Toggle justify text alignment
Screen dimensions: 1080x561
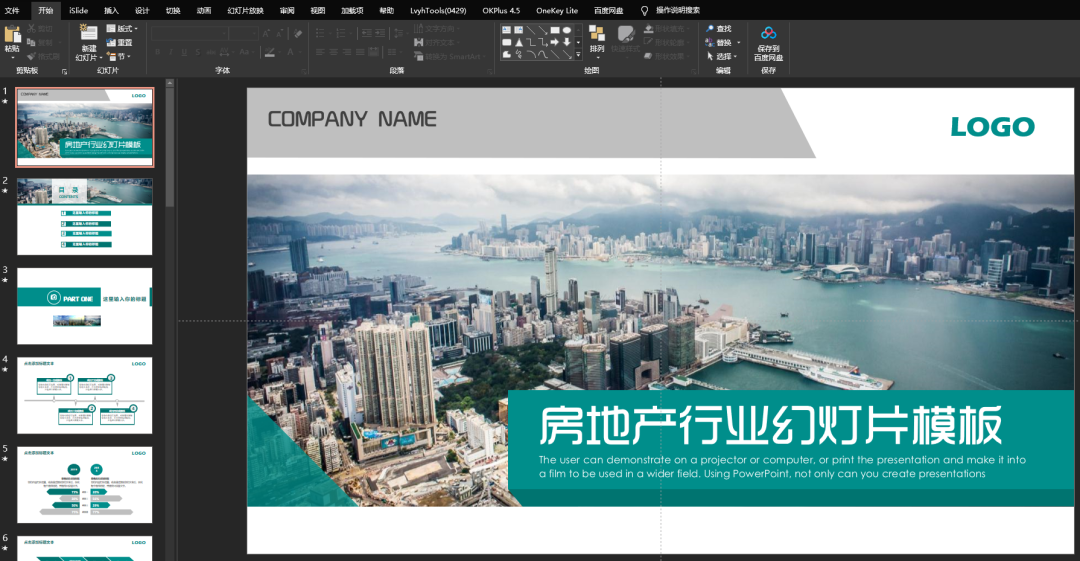(x=360, y=52)
